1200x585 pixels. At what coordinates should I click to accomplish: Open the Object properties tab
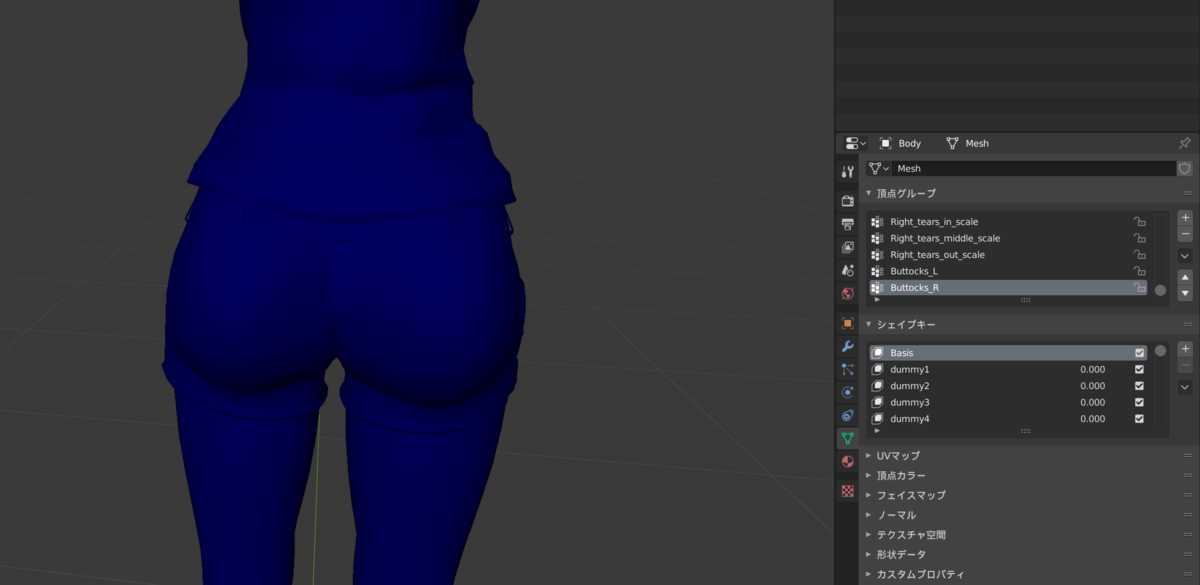click(847, 323)
